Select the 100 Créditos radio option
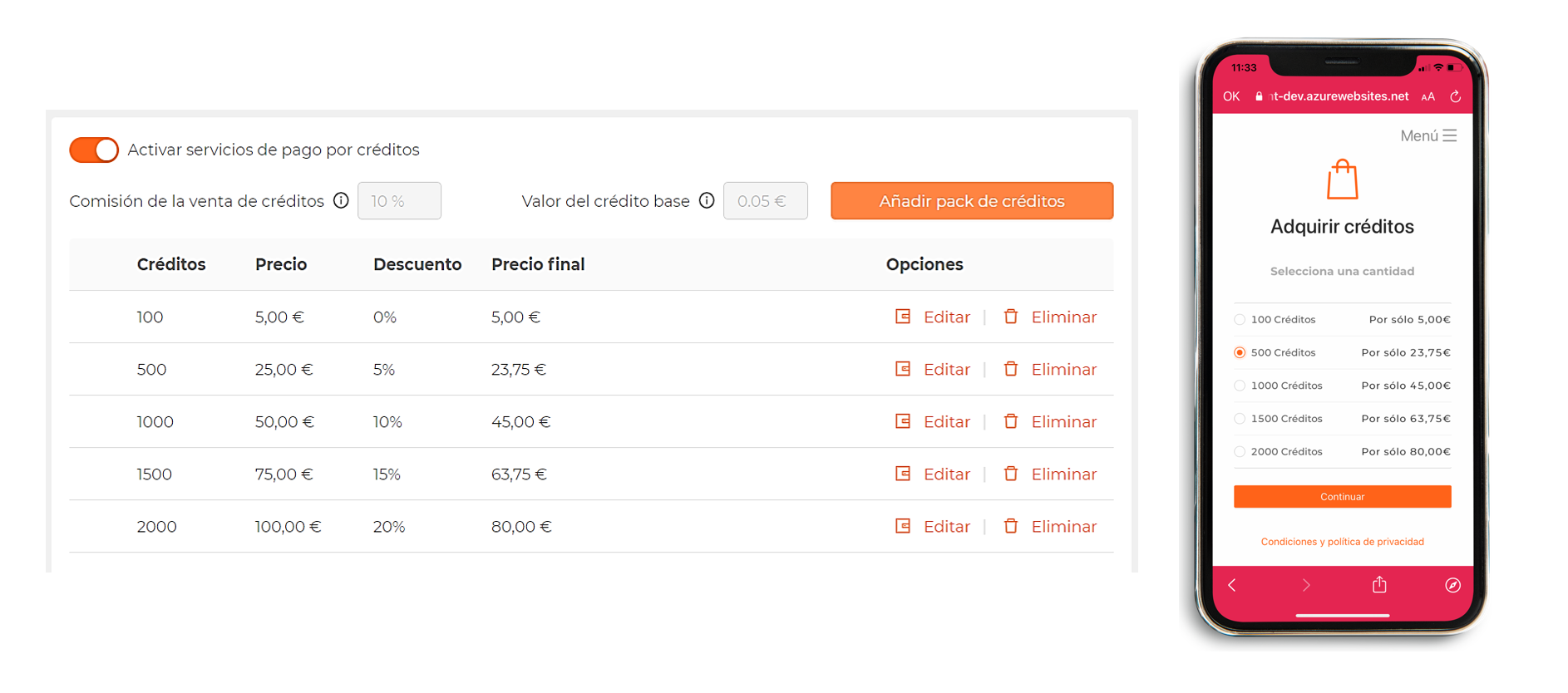 point(1240,320)
